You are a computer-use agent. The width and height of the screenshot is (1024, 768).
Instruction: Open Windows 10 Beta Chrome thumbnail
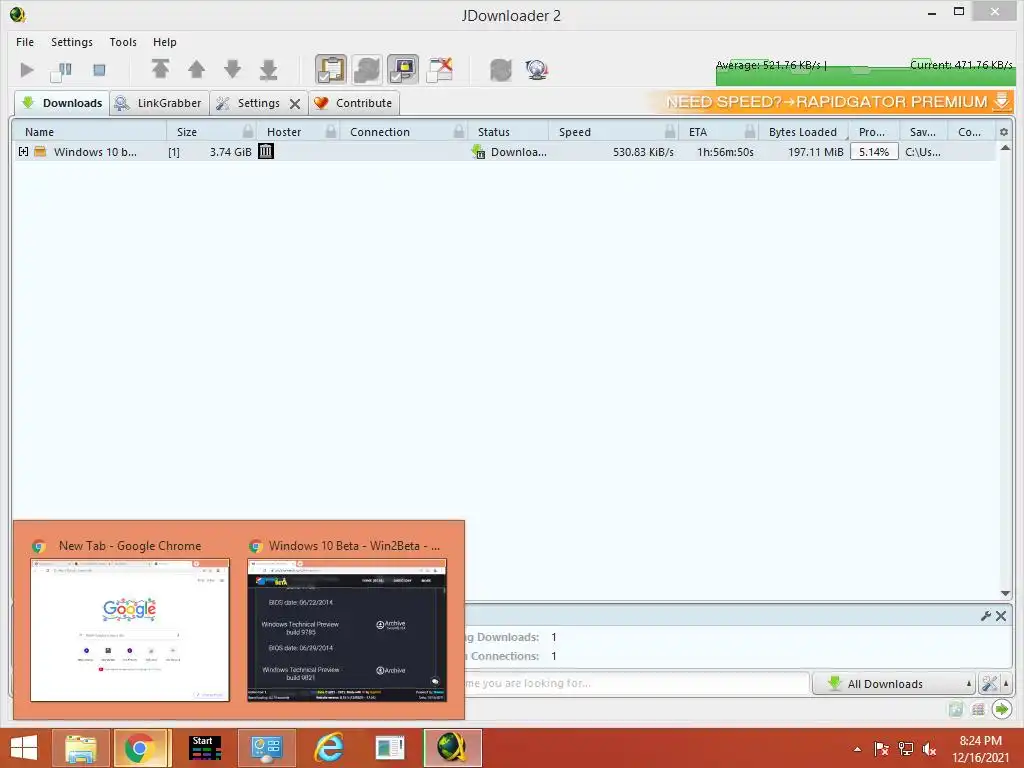pos(347,630)
